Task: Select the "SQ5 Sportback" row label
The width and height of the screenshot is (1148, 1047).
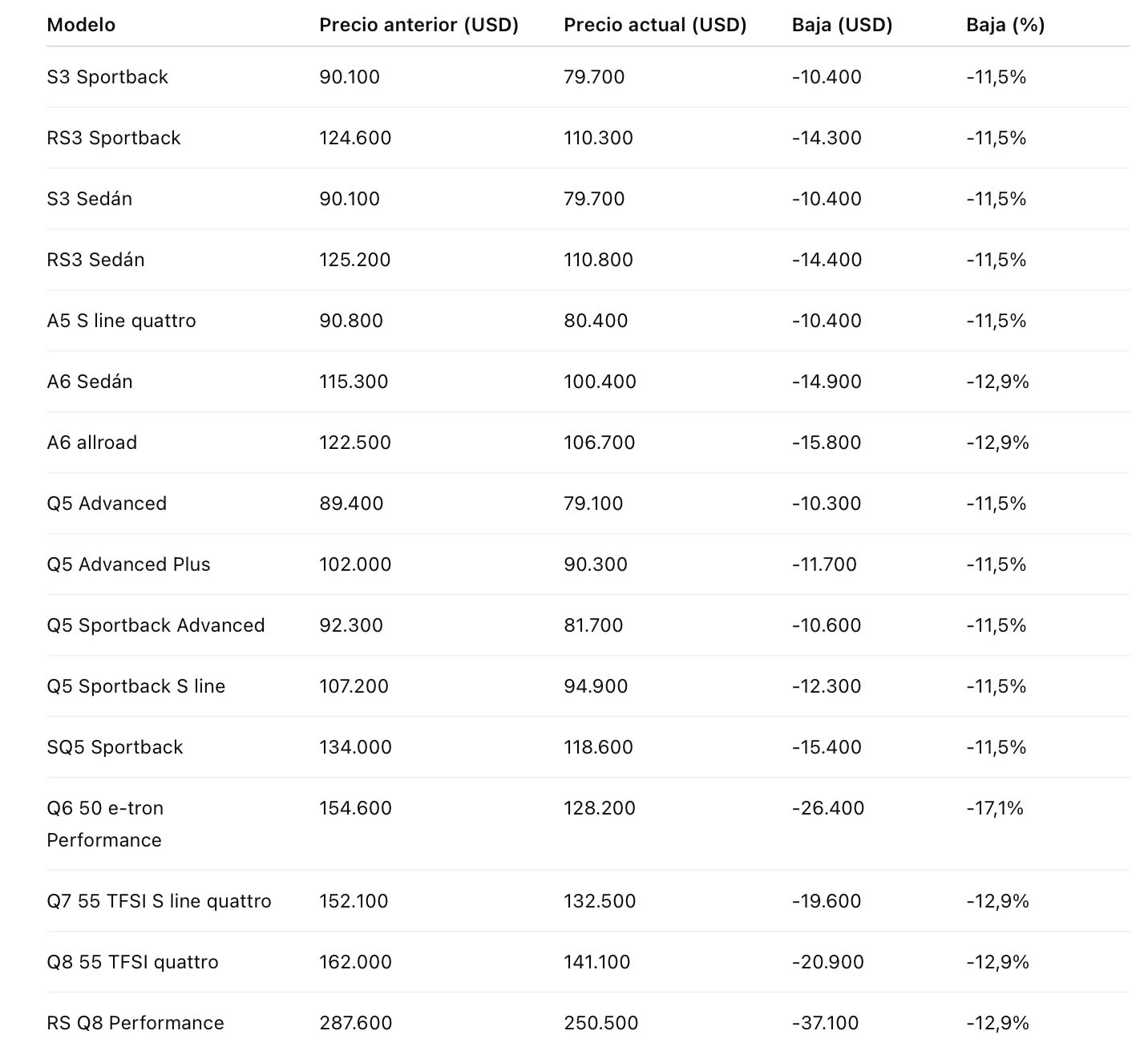Action: click(x=115, y=747)
